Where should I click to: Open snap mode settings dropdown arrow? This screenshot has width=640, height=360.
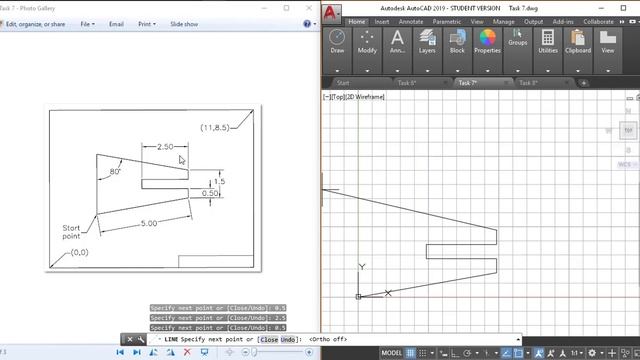coord(433,353)
